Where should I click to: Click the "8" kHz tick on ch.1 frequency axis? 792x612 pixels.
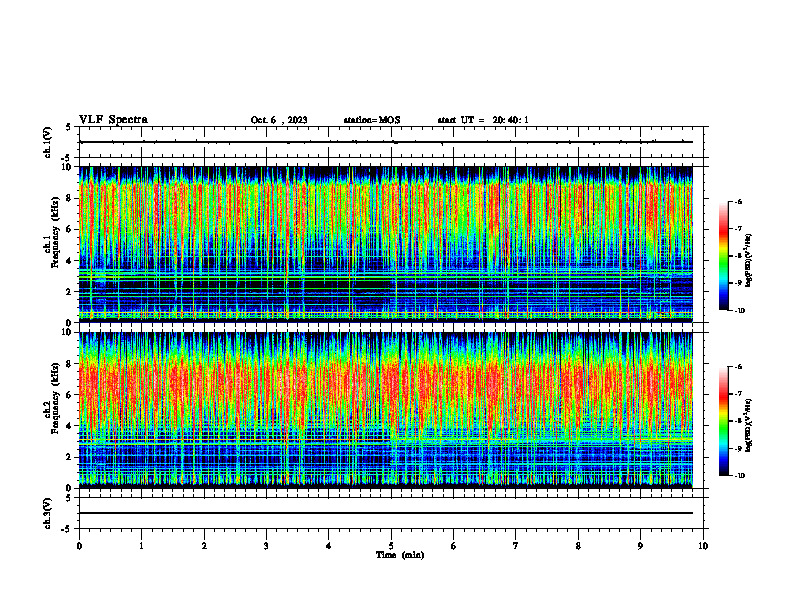(70, 198)
